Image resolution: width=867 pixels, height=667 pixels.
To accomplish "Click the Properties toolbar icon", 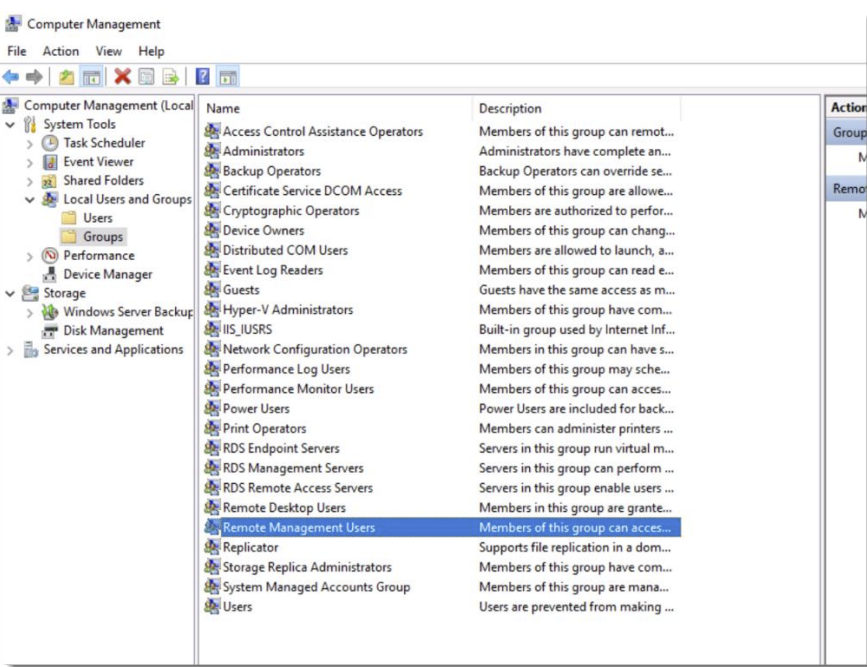I will click(x=147, y=76).
